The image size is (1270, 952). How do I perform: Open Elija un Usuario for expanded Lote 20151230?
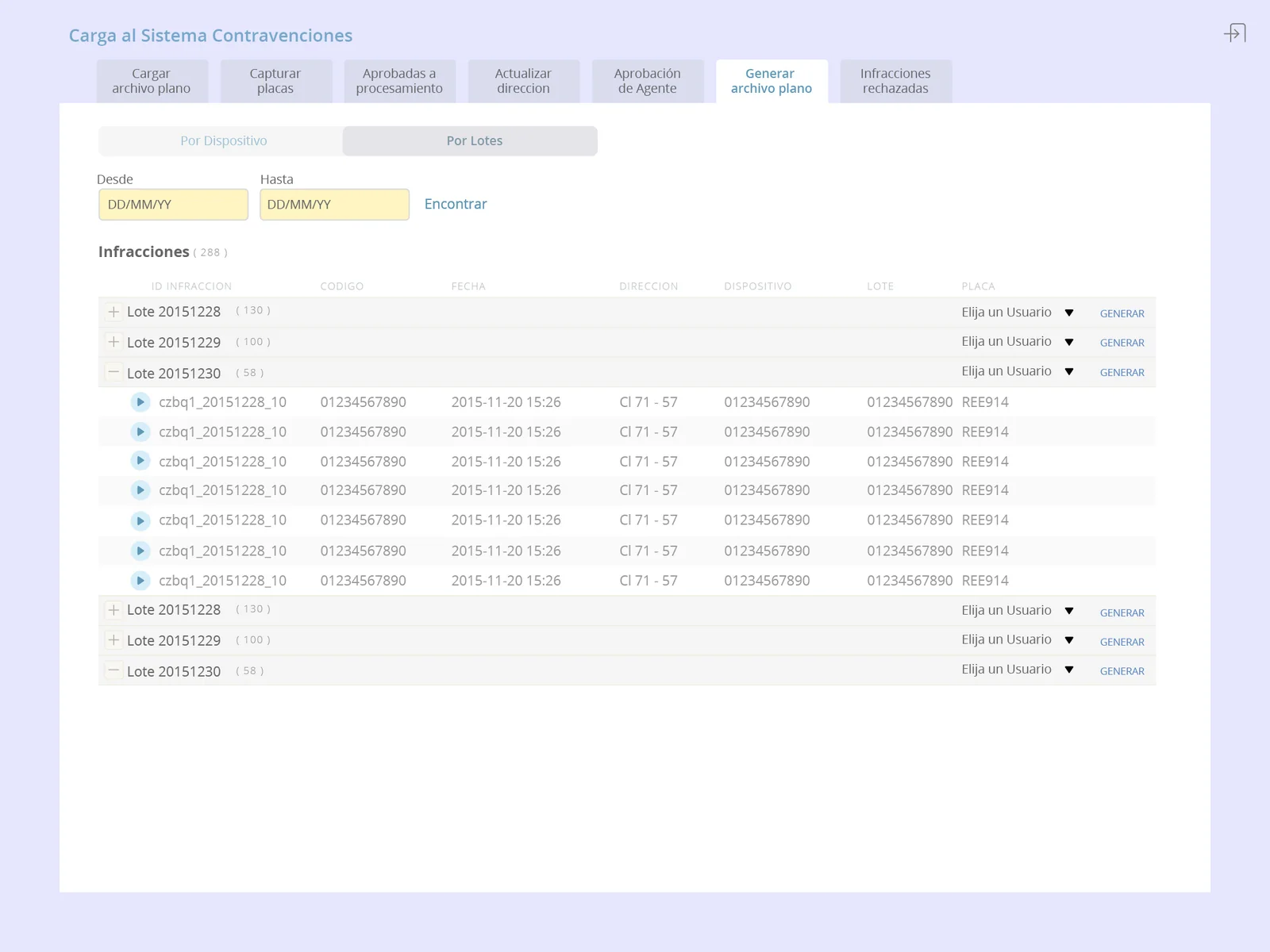click(1018, 371)
